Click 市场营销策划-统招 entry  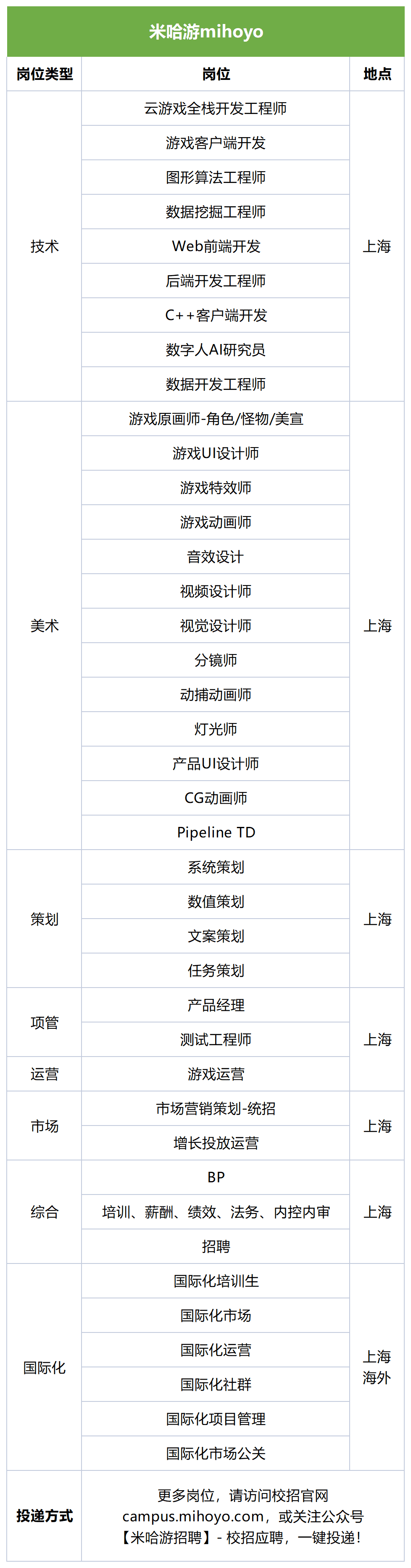[x=216, y=1108]
